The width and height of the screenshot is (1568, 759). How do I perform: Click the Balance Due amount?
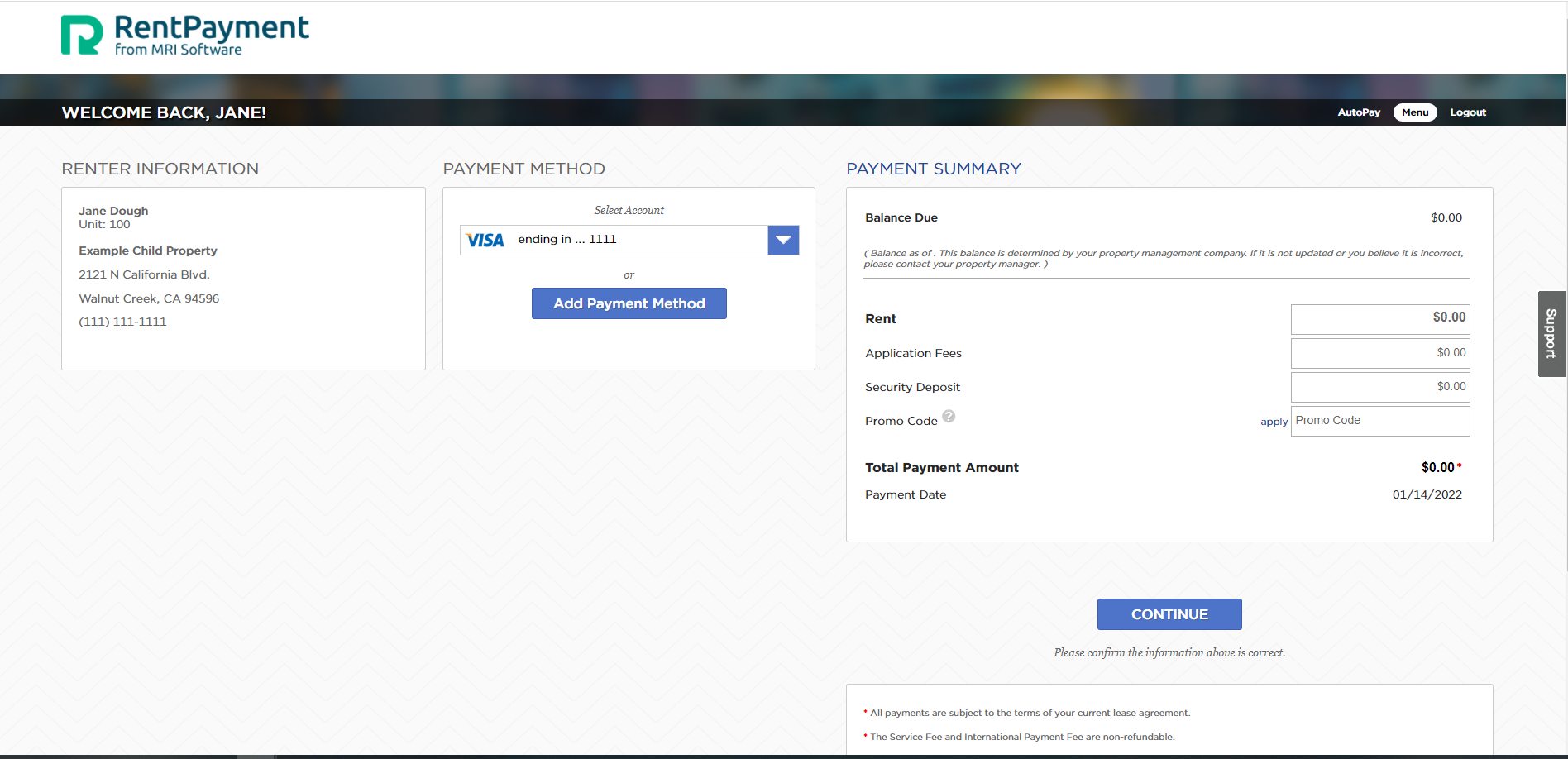1446,217
